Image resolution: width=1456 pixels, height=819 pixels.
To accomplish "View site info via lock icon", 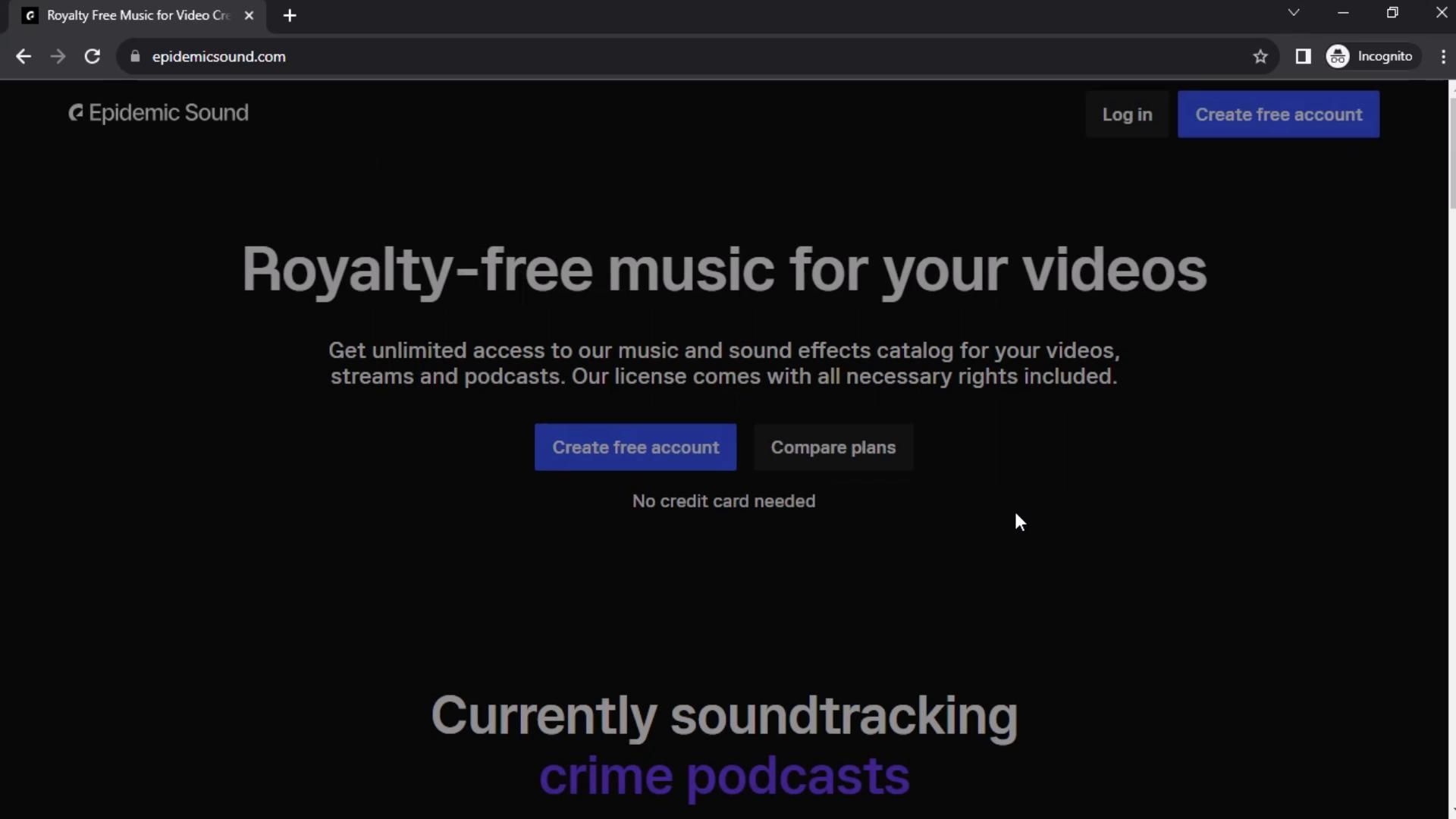I will (135, 57).
